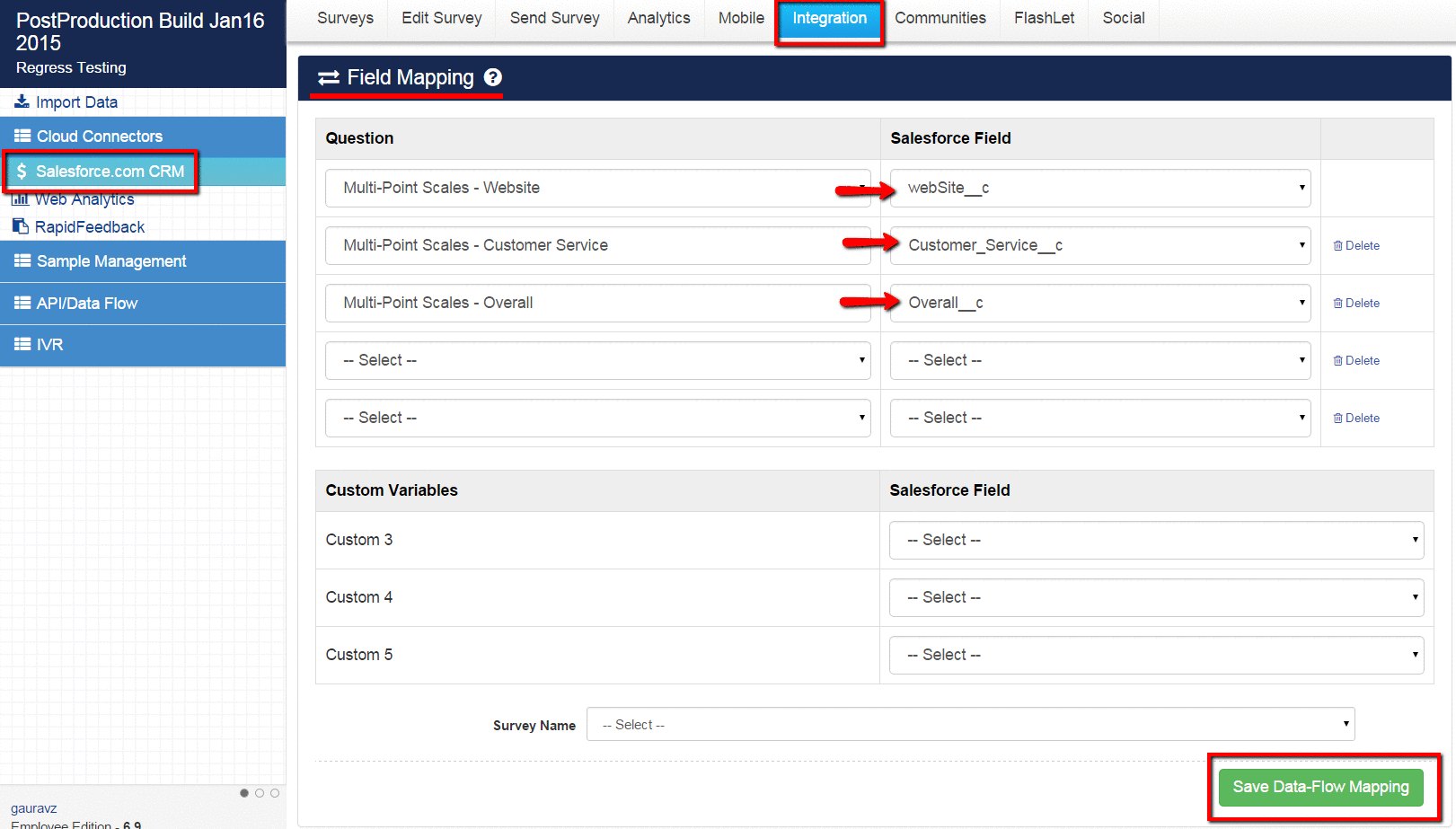Image resolution: width=1456 pixels, height=829 pixels.
Task: Switch to the Analytics tab
Action: click(x=658, y=18)
